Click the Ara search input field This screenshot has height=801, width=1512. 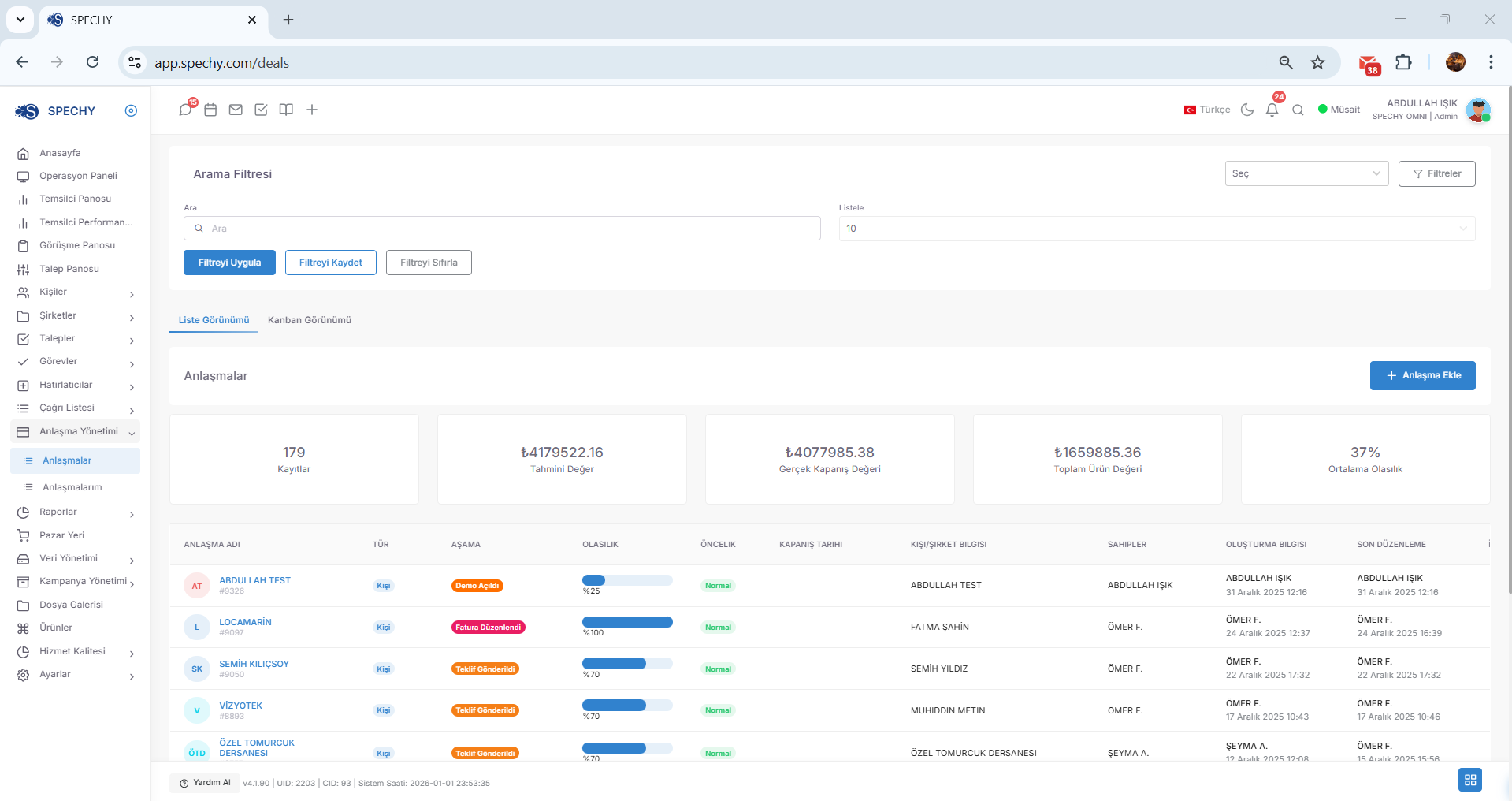tap(502, 229)
